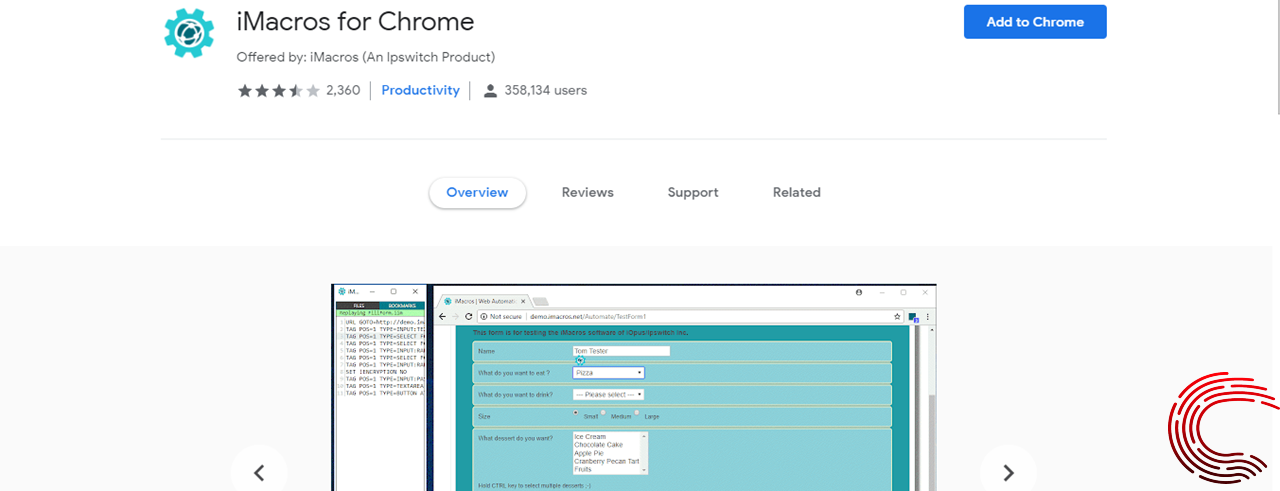
Task: Open the three-dot menu in pictured browser
Action: click(928, 316)
